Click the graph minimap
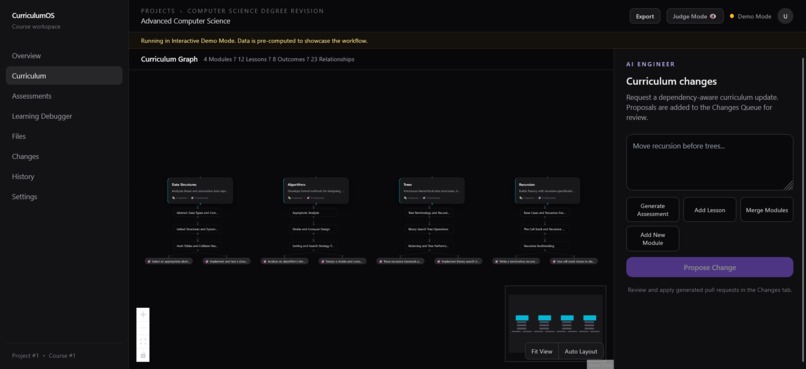The image size is (806, 369). pos(555,323)
